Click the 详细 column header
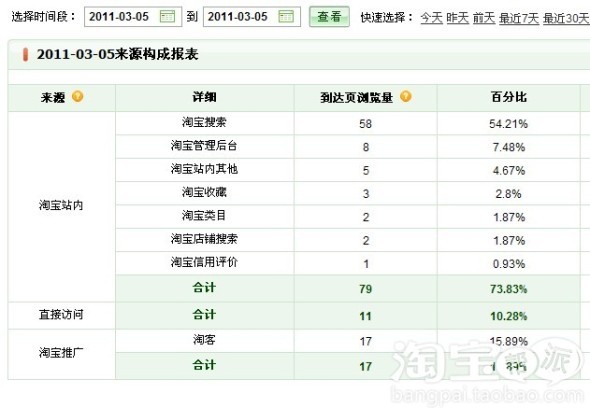The height and width of the screenshot is (408, 590). pos(204,97)
